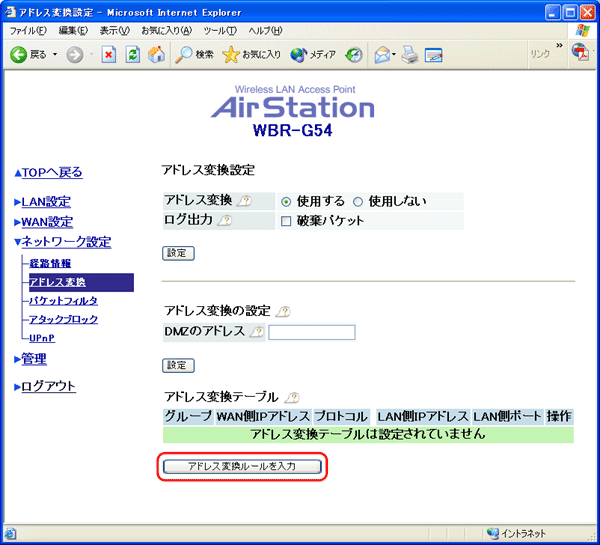Screen dimensions: 600x545
Task: Click the イントラネット zone icon in status bar
Action: coord(493,533)
